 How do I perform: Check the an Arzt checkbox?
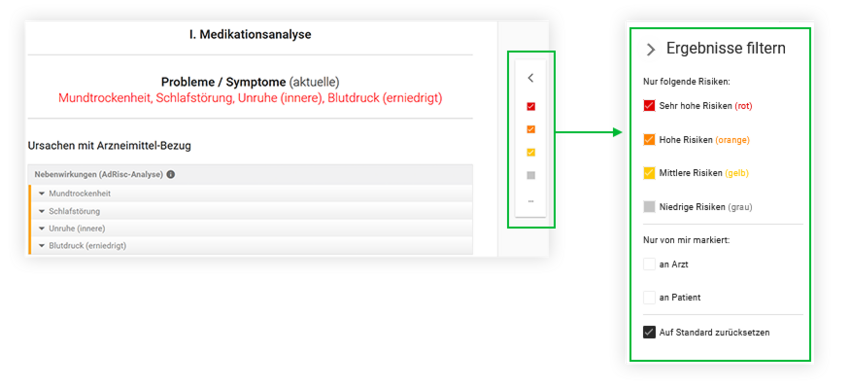coord(649,264)
